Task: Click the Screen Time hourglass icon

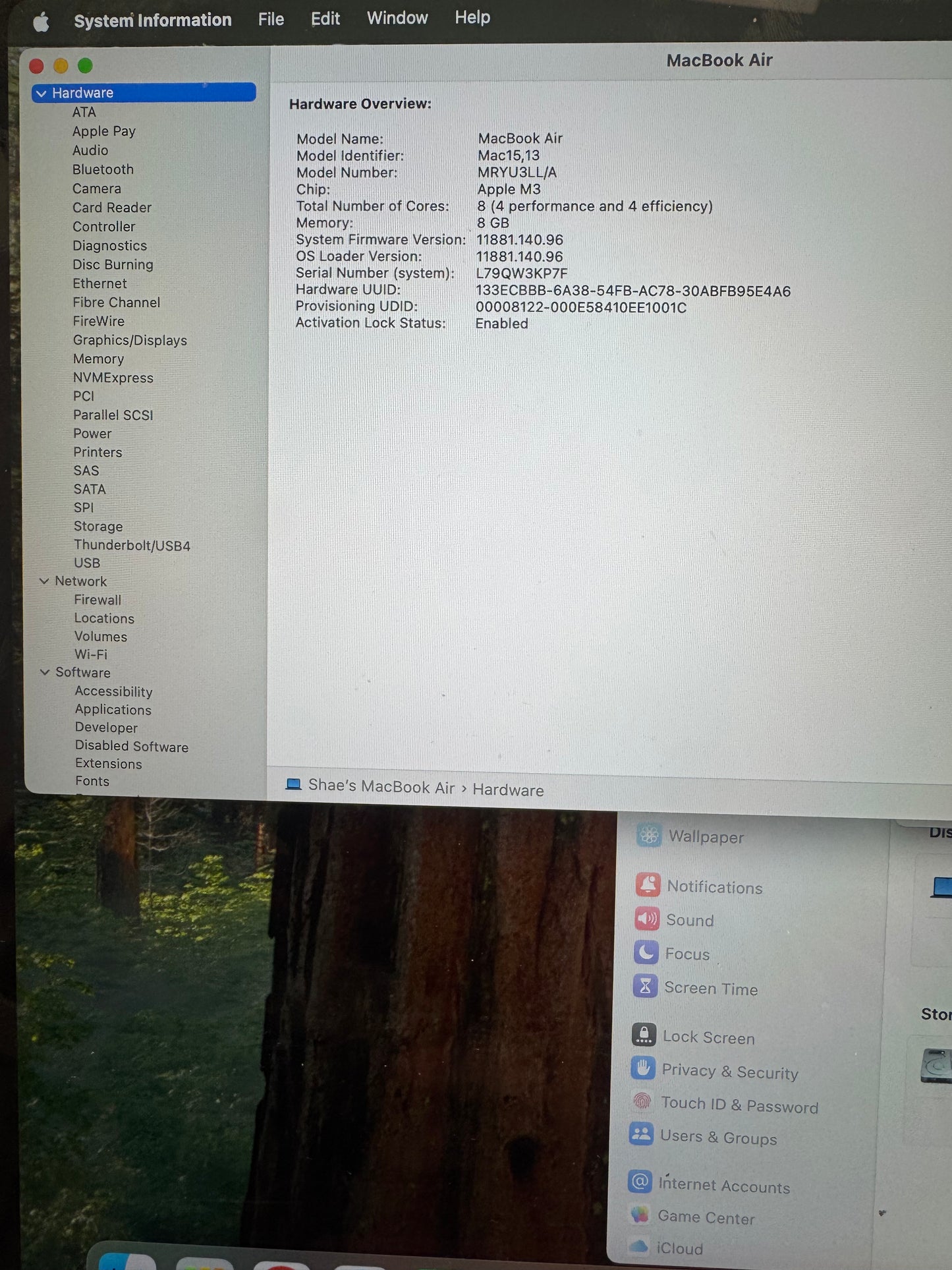Action: pyautogui.click(x=645, y=987)
